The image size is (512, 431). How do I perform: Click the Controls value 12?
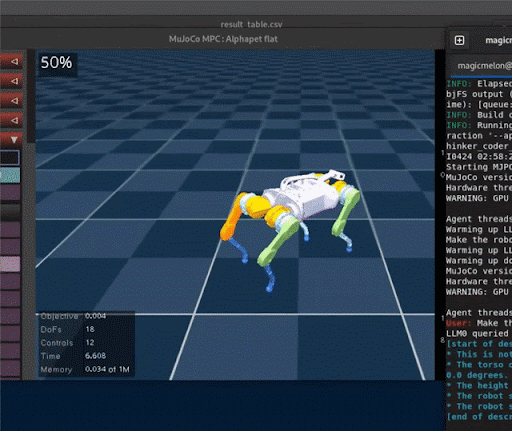tap(90, 342)
